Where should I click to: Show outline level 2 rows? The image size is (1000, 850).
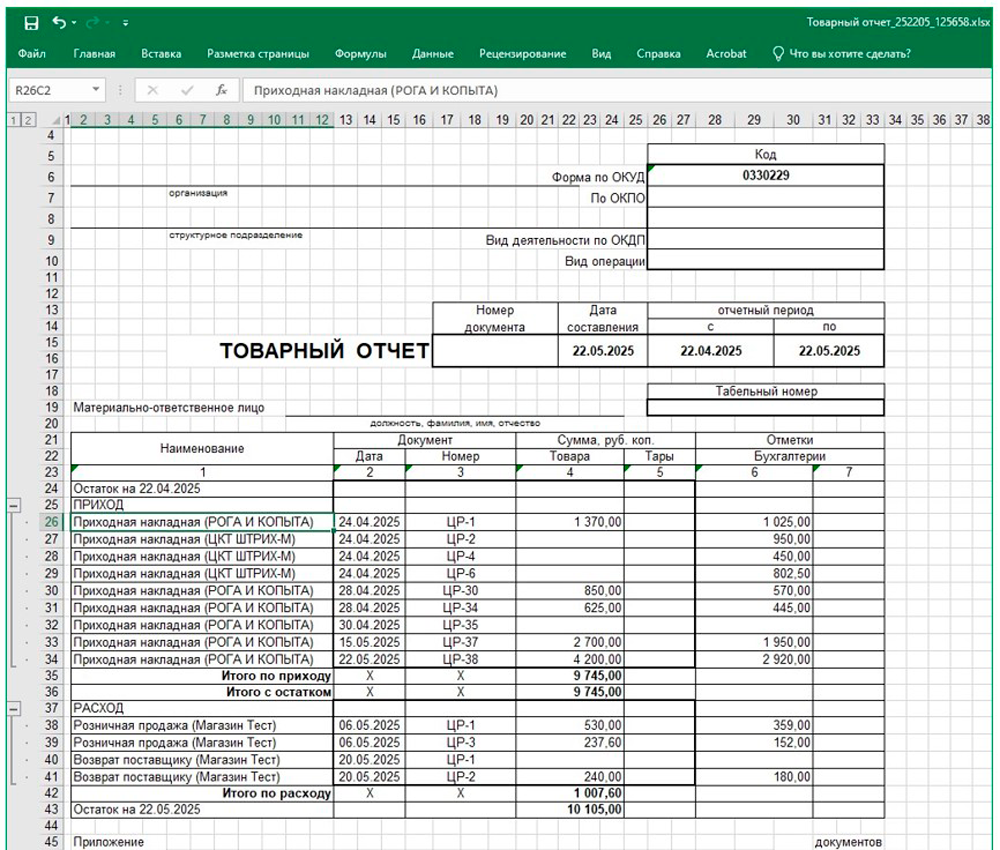(x=28, y=121)
